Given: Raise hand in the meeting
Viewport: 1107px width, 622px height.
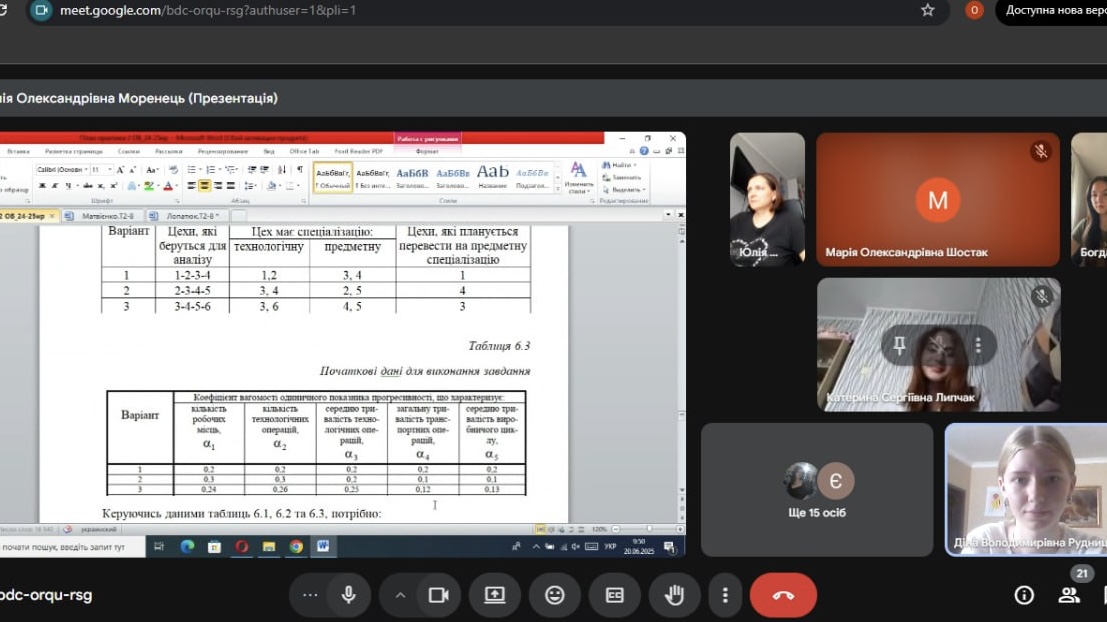Looking at the screenshot, I should 674,595.
